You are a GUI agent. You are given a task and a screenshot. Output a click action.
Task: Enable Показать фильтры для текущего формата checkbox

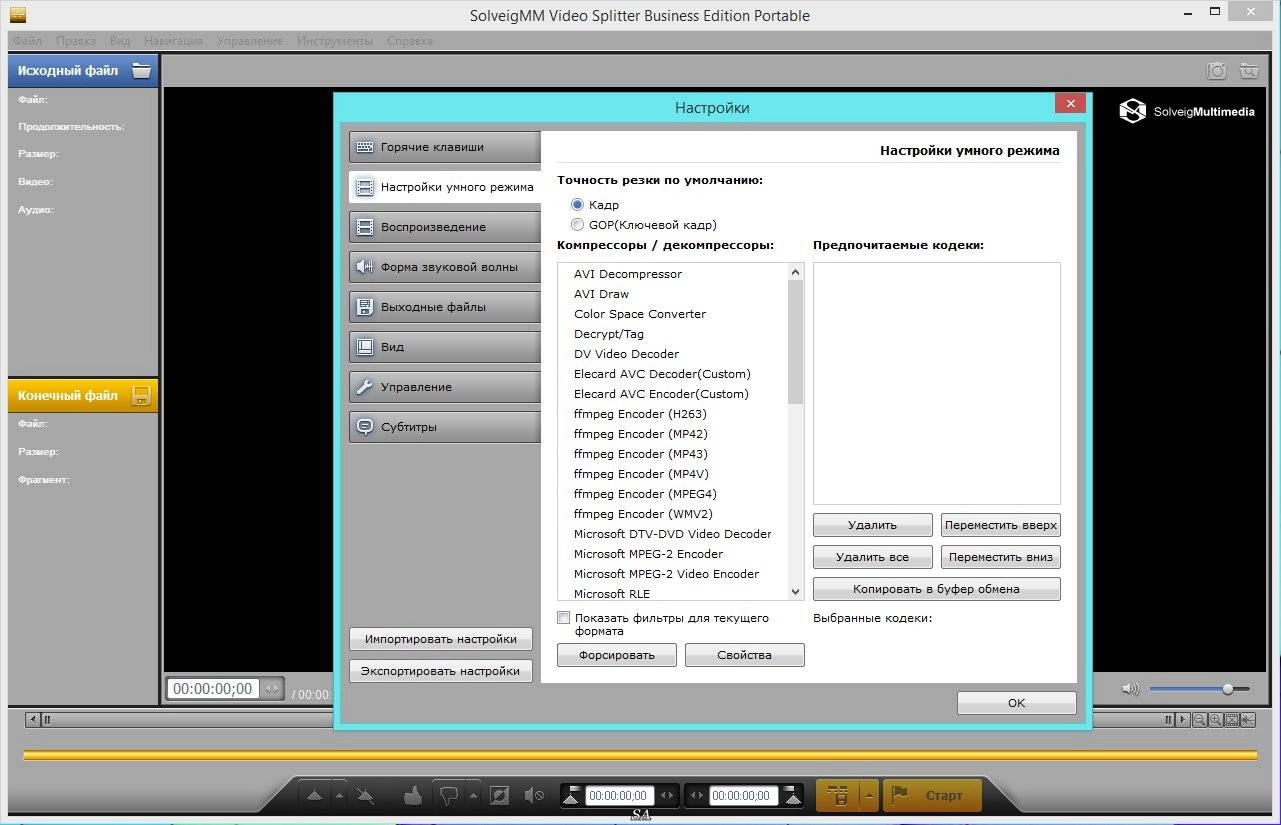click(x=564, y=618)
